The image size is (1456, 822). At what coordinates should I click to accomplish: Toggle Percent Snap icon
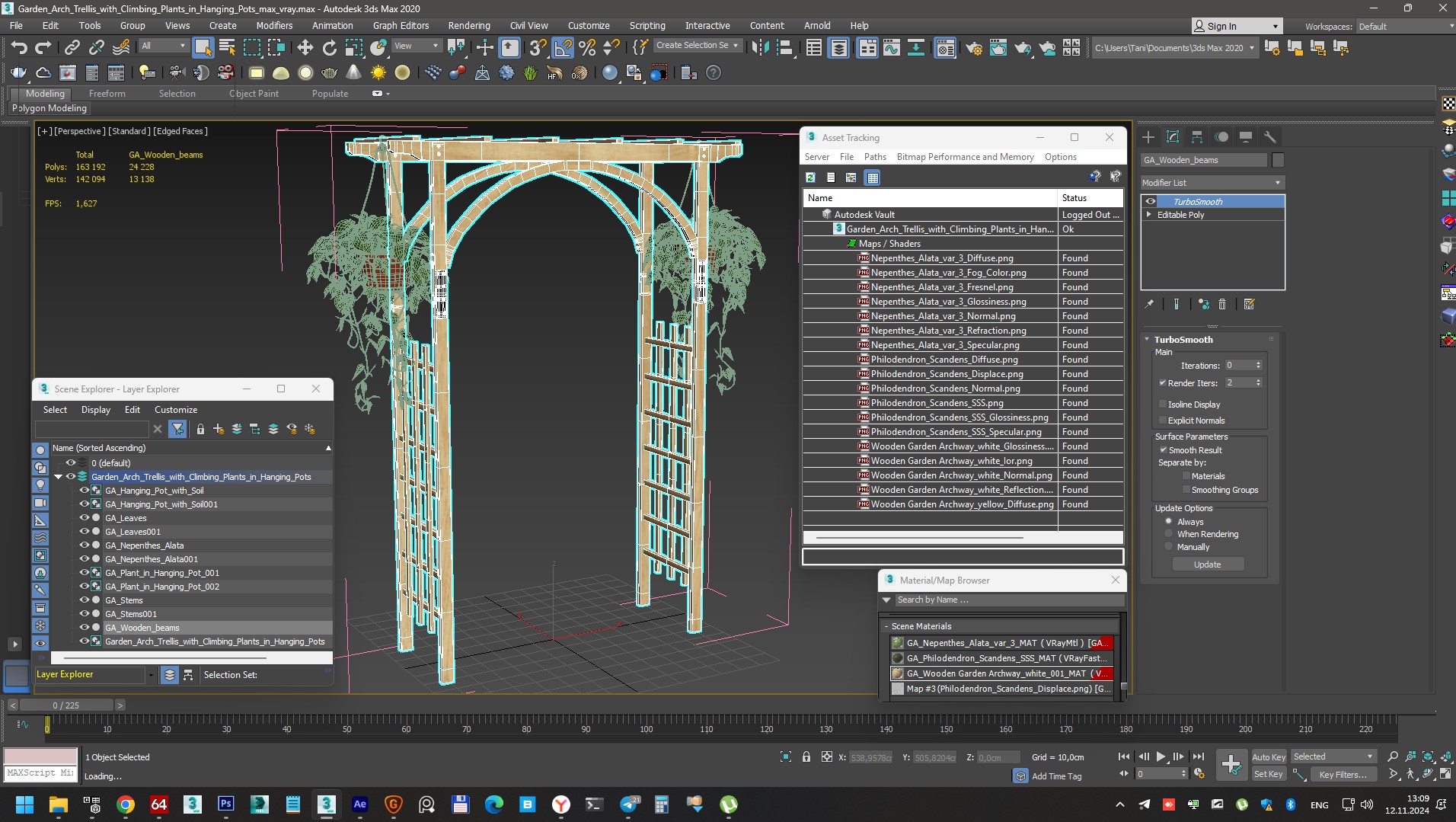587,48
